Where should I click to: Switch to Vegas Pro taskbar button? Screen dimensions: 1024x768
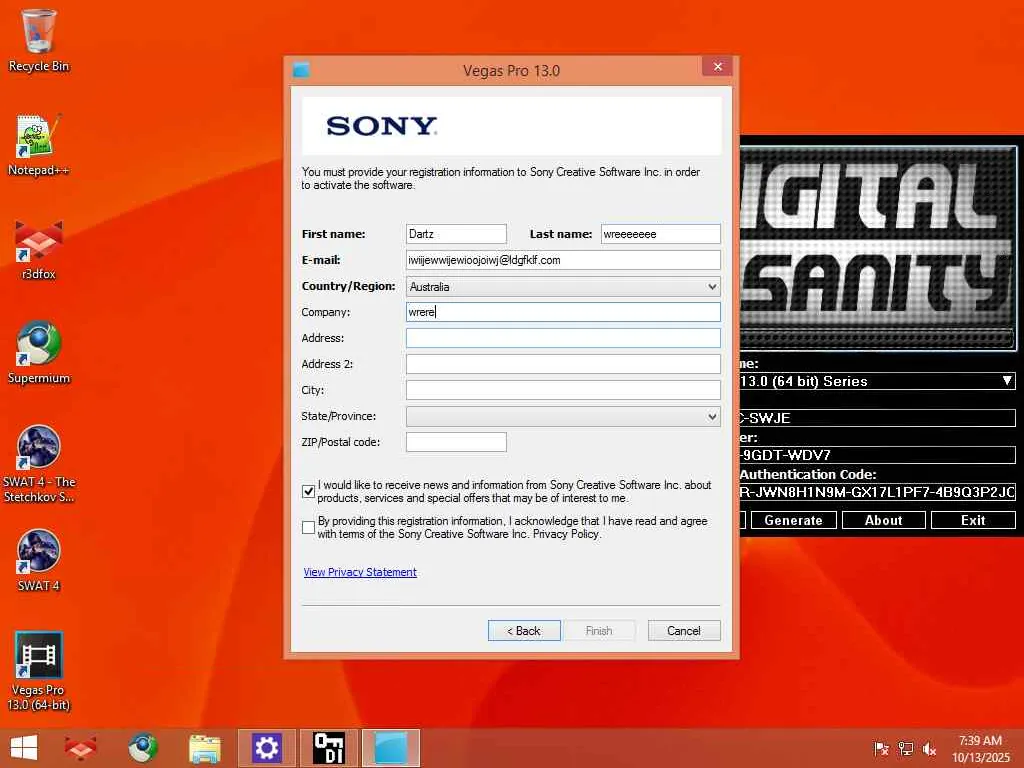pos(391,748)
